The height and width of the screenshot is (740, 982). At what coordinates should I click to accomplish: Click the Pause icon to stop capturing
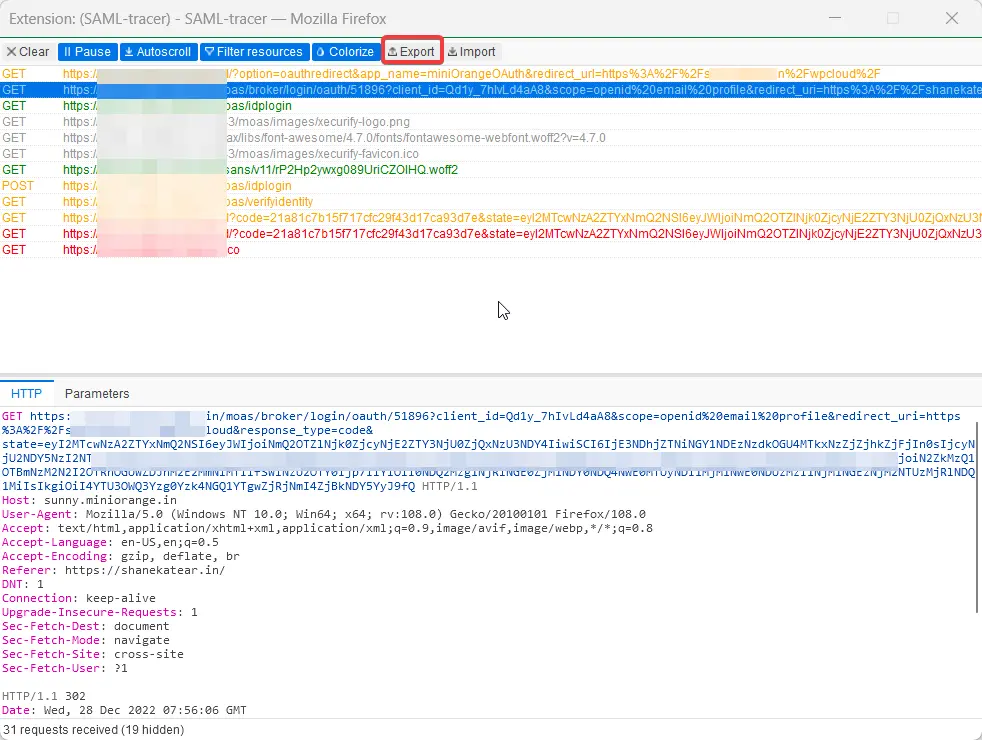coord(70,51)
